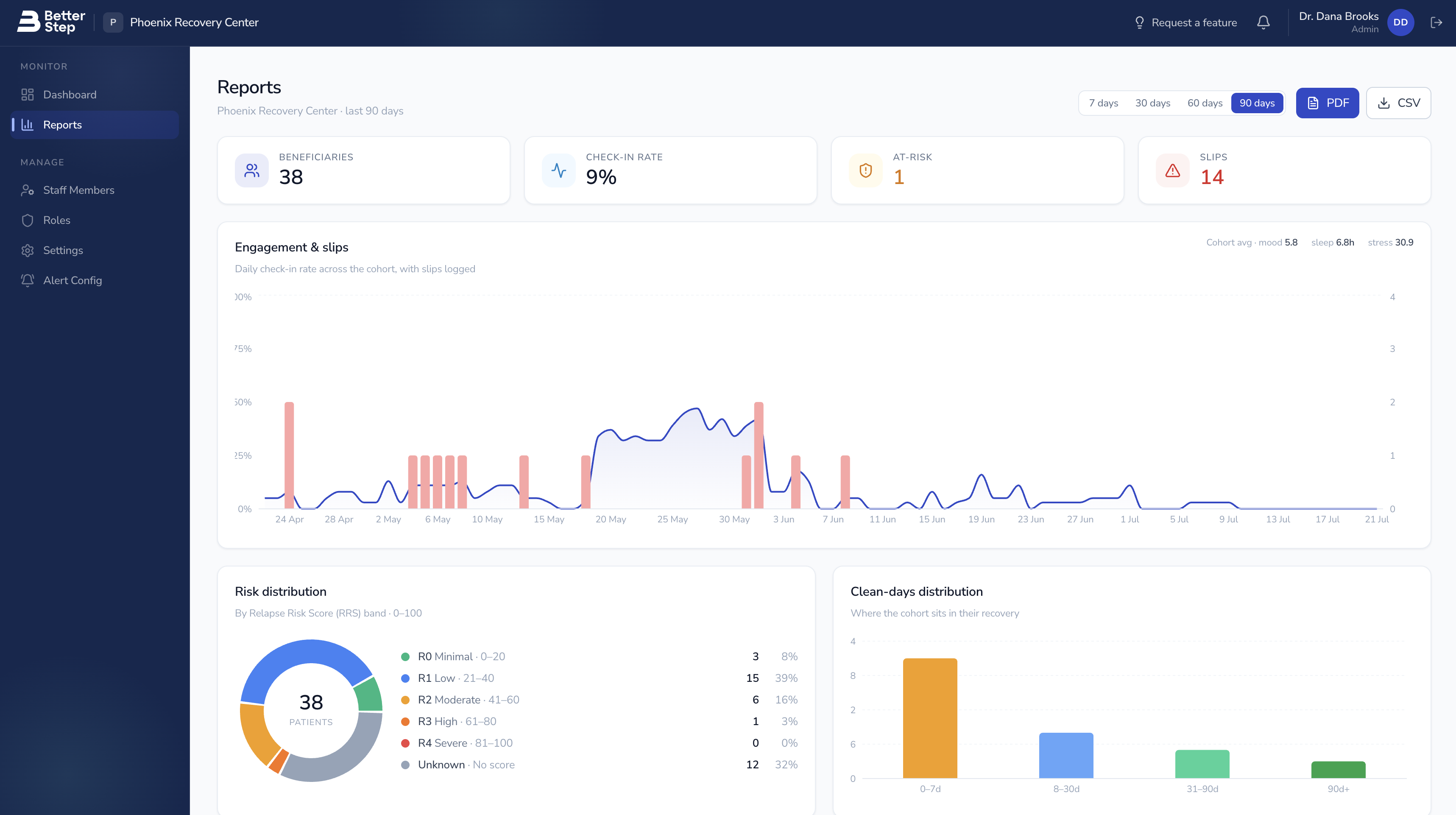Click the Unknown 32% percentage

[786, 765]
